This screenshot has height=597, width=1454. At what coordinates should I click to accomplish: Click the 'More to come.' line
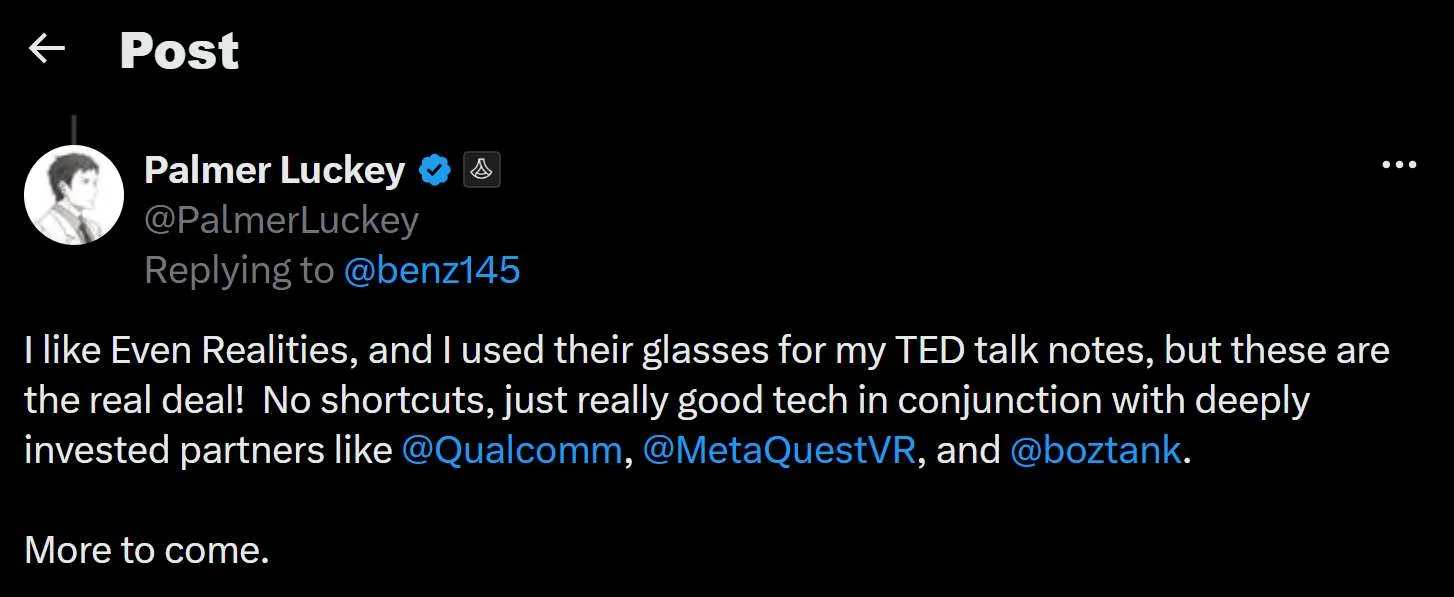(147, 550)
